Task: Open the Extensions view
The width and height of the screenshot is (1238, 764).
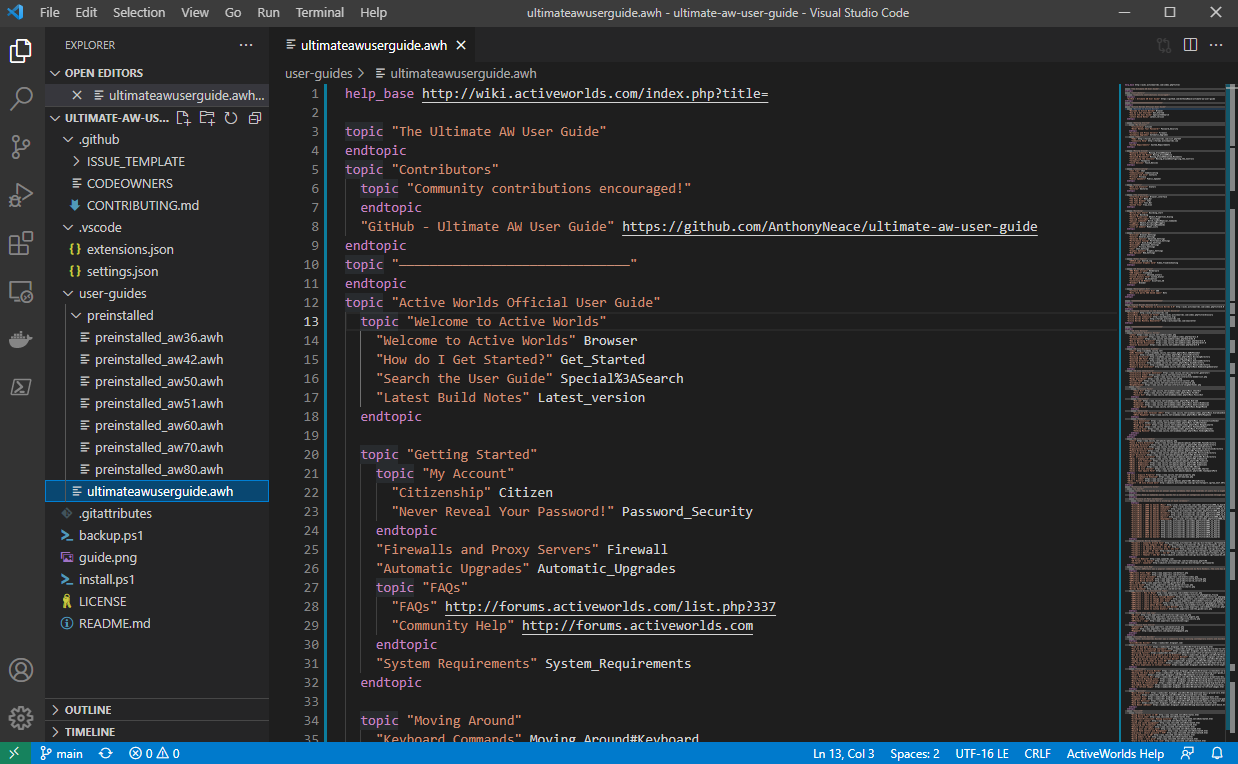Action: click(22, 243)
